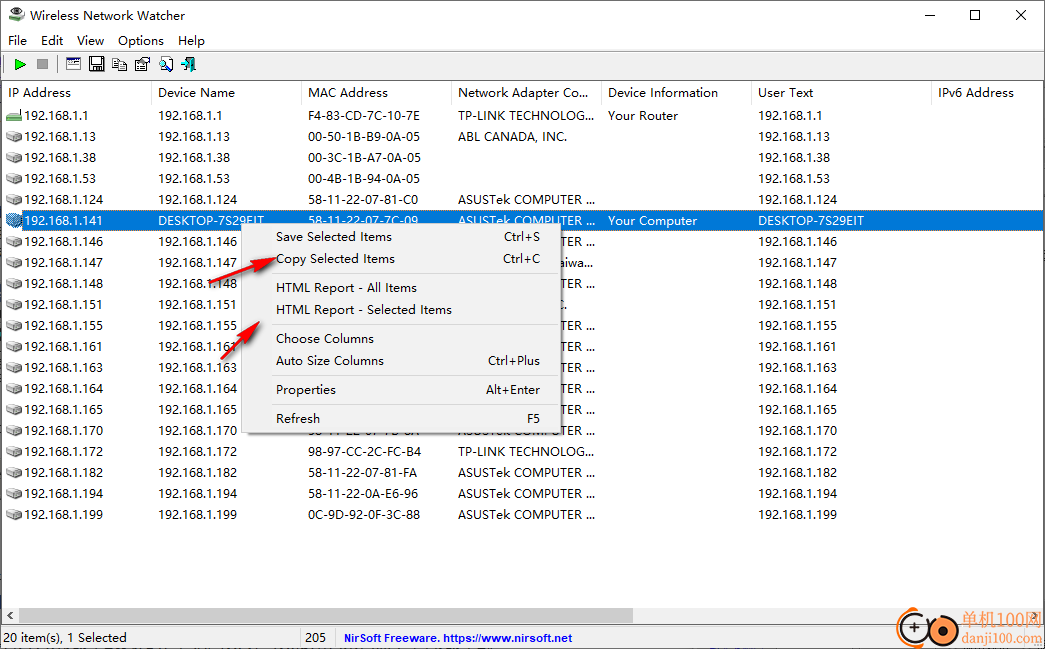Open Advanced Options from the toolbar window icon
Screen dimensions: 1045x649
pos(73,64)
